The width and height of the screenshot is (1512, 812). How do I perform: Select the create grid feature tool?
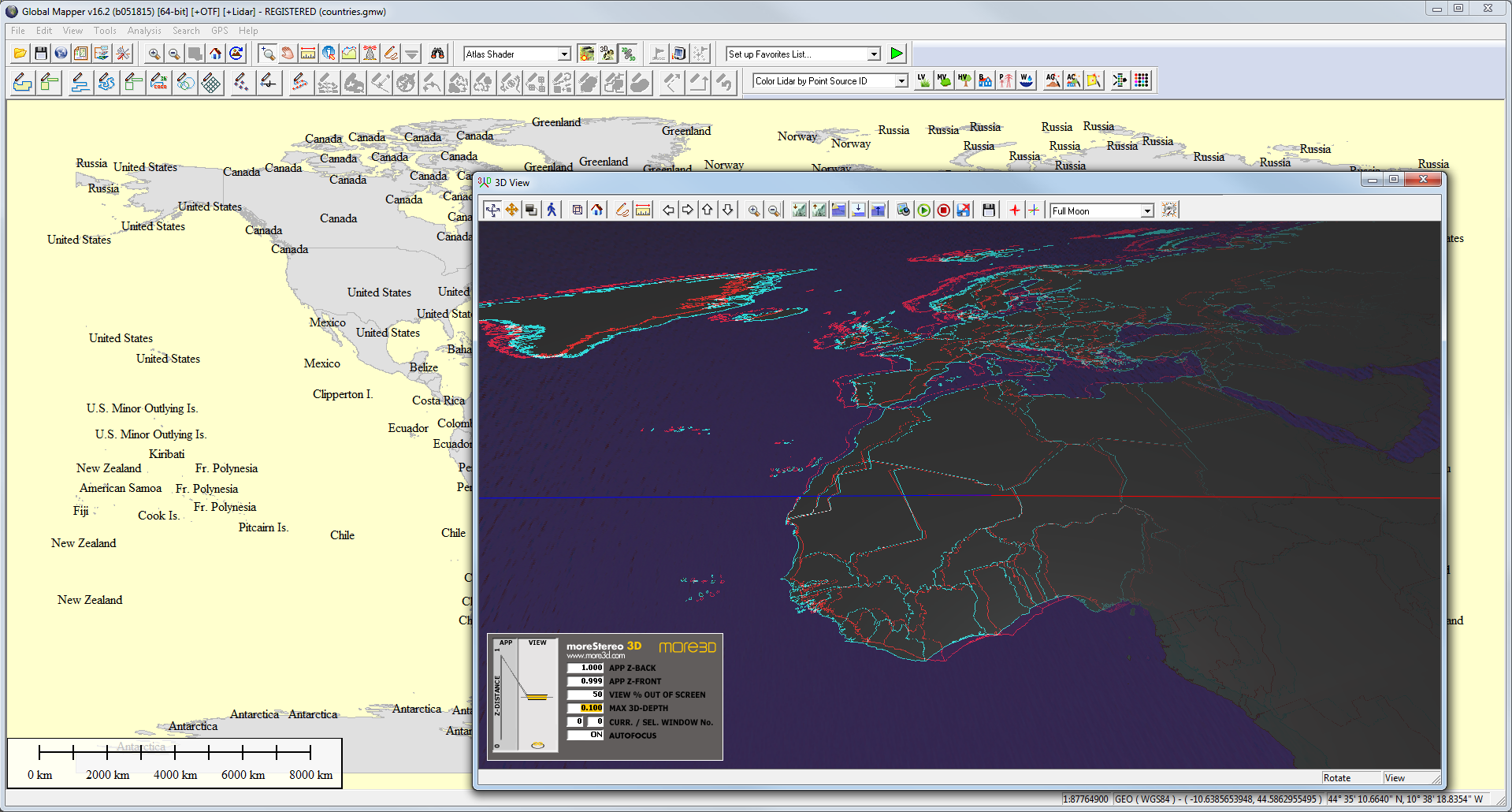211,82
